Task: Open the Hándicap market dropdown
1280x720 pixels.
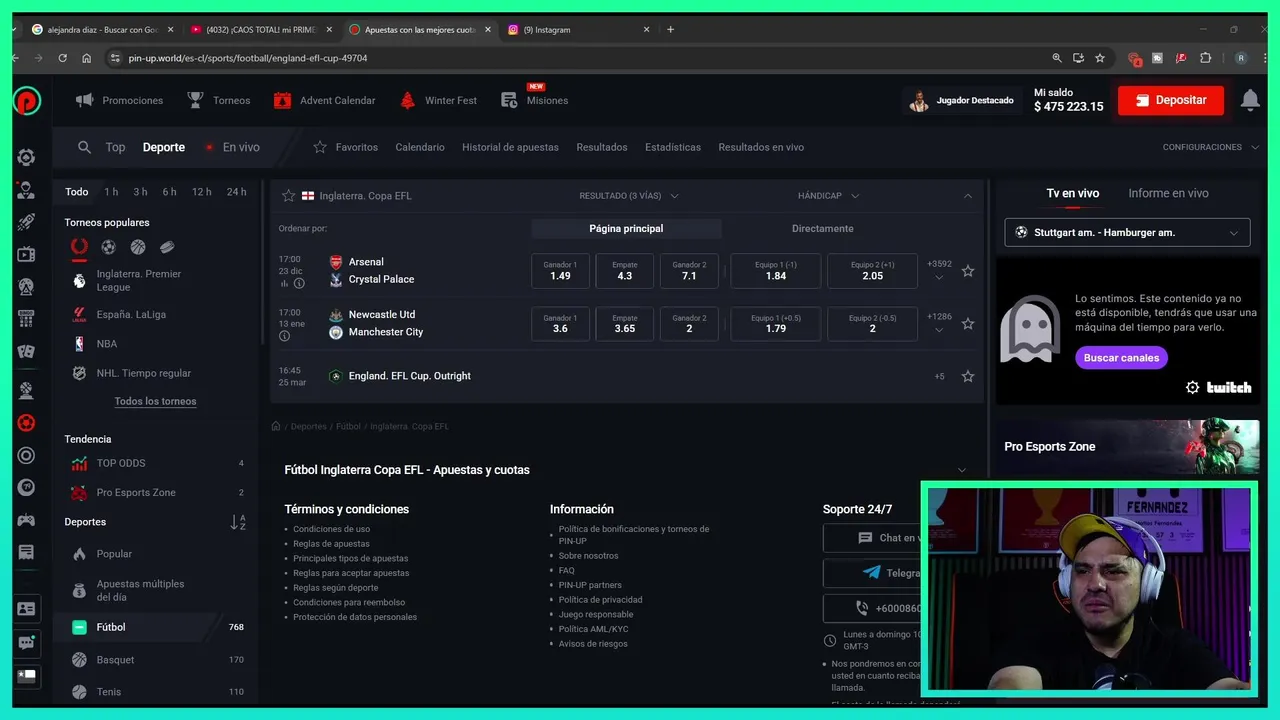Action: pyautogui.click(x=829, y=196)
